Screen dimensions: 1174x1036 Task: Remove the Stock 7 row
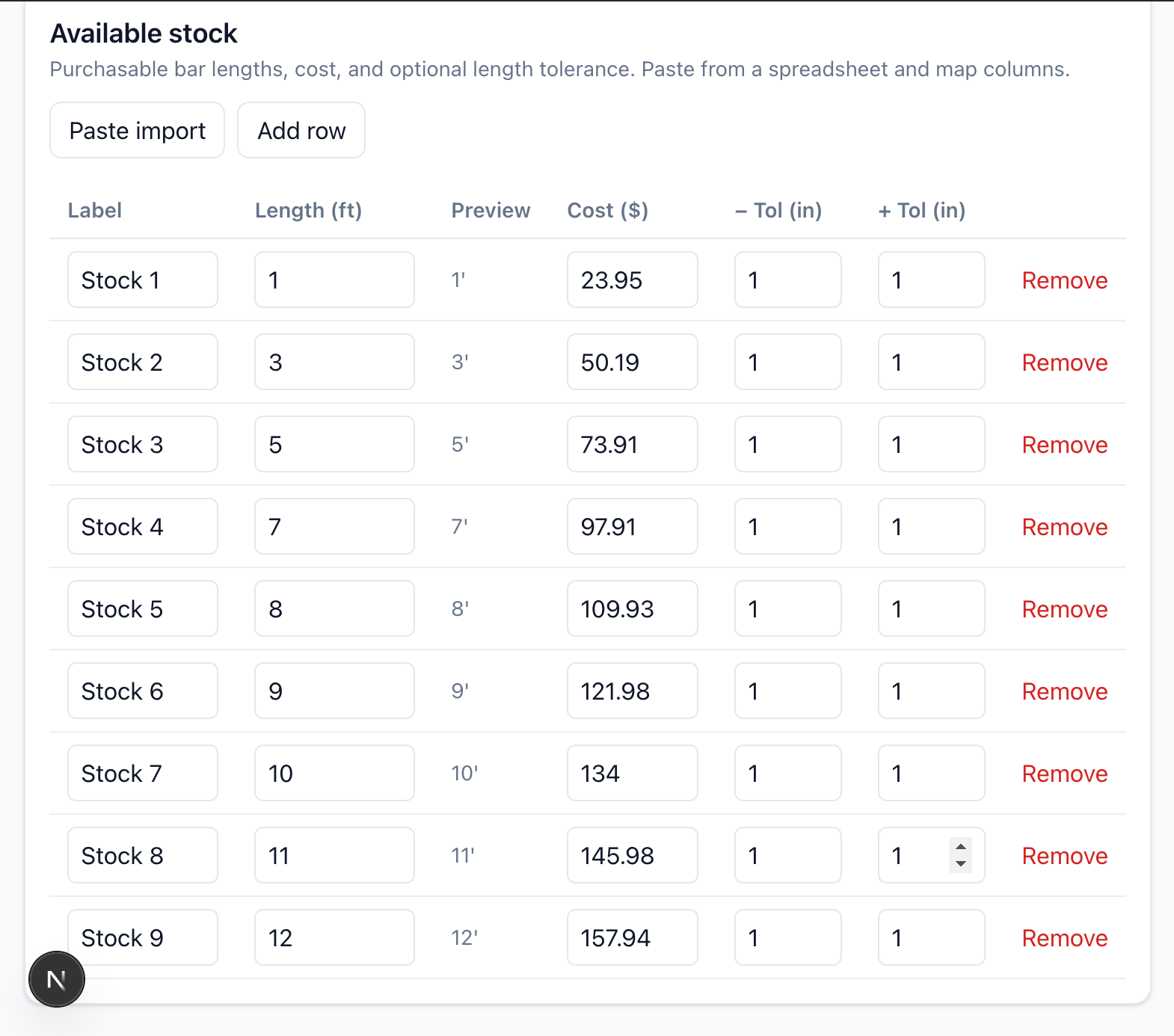point(1065,774)
